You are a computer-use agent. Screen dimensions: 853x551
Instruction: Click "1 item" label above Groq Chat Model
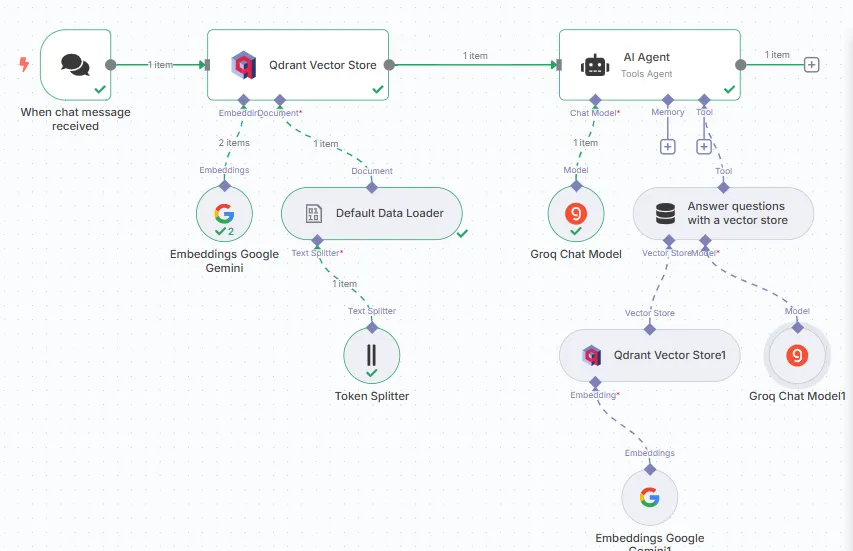click(x=585, y=143)
